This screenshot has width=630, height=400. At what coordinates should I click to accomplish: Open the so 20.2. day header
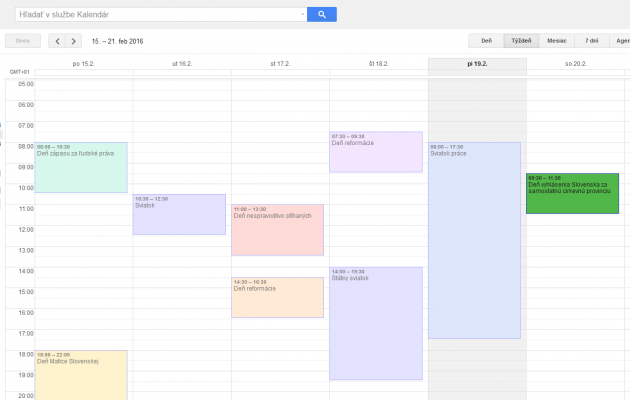(576, 63)
